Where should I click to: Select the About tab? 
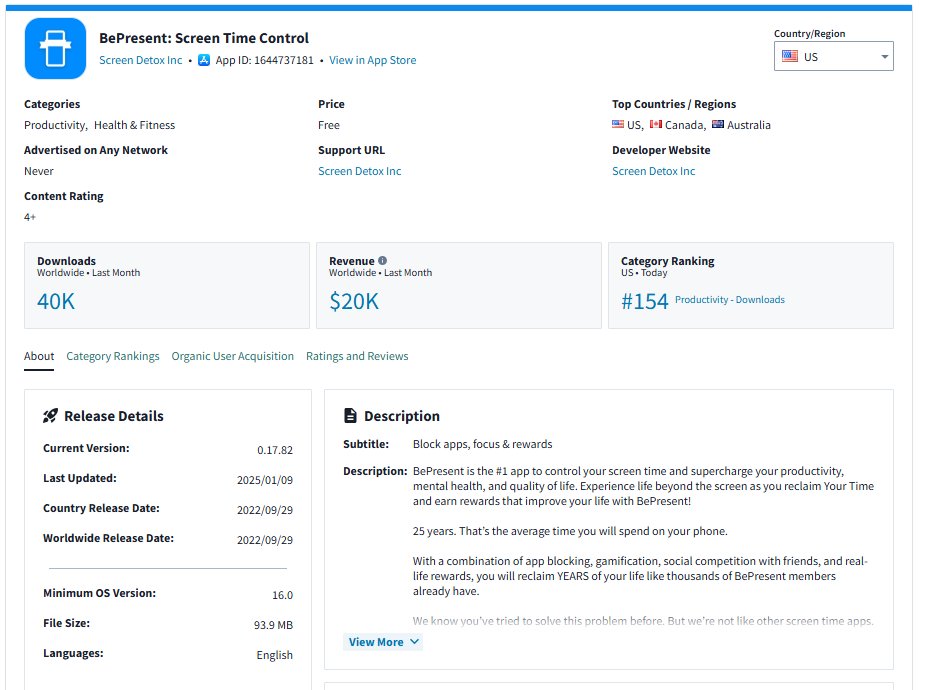coord(39,356)
